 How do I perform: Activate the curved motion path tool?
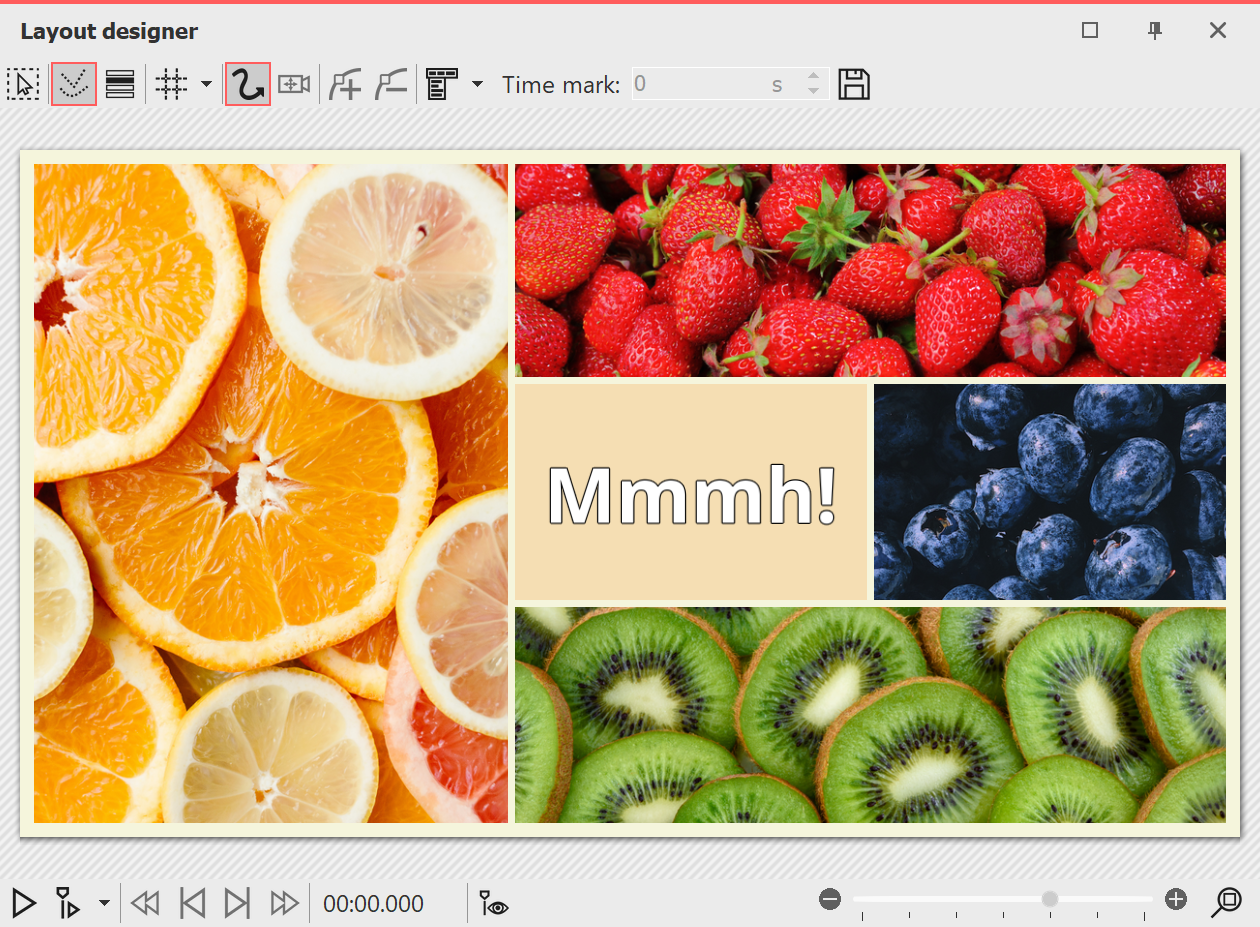point(247,84)
